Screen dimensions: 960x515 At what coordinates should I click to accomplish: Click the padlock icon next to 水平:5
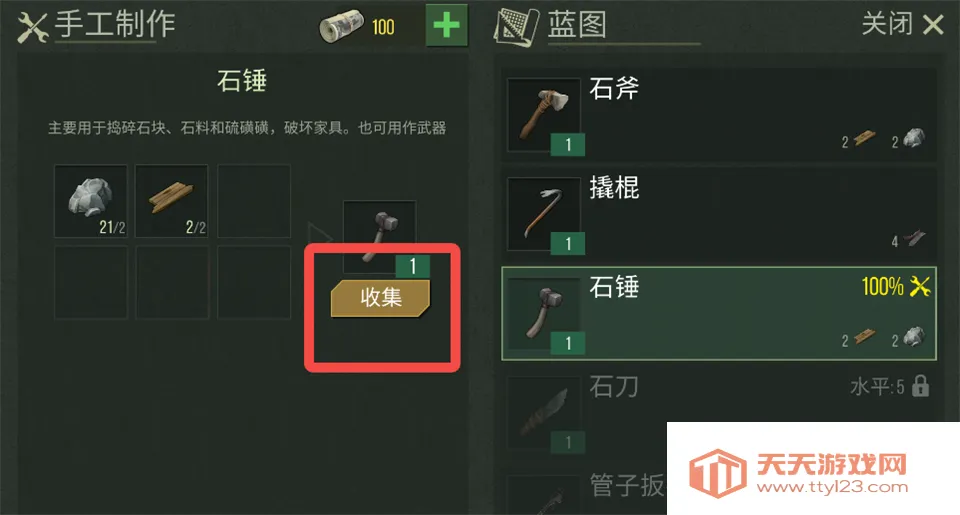point(920,386)
